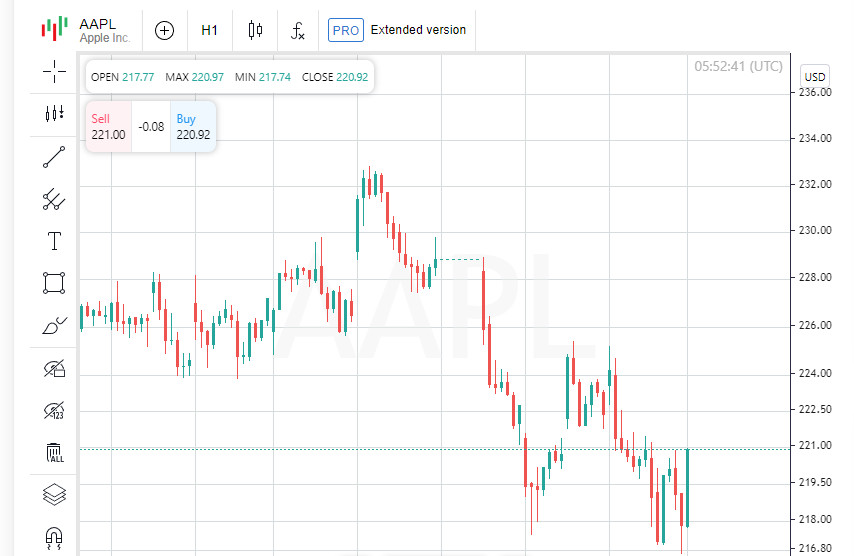Choose the pitchfork channel drawing tool
Viewport: 854px width, 556px height.
point(54,200)
